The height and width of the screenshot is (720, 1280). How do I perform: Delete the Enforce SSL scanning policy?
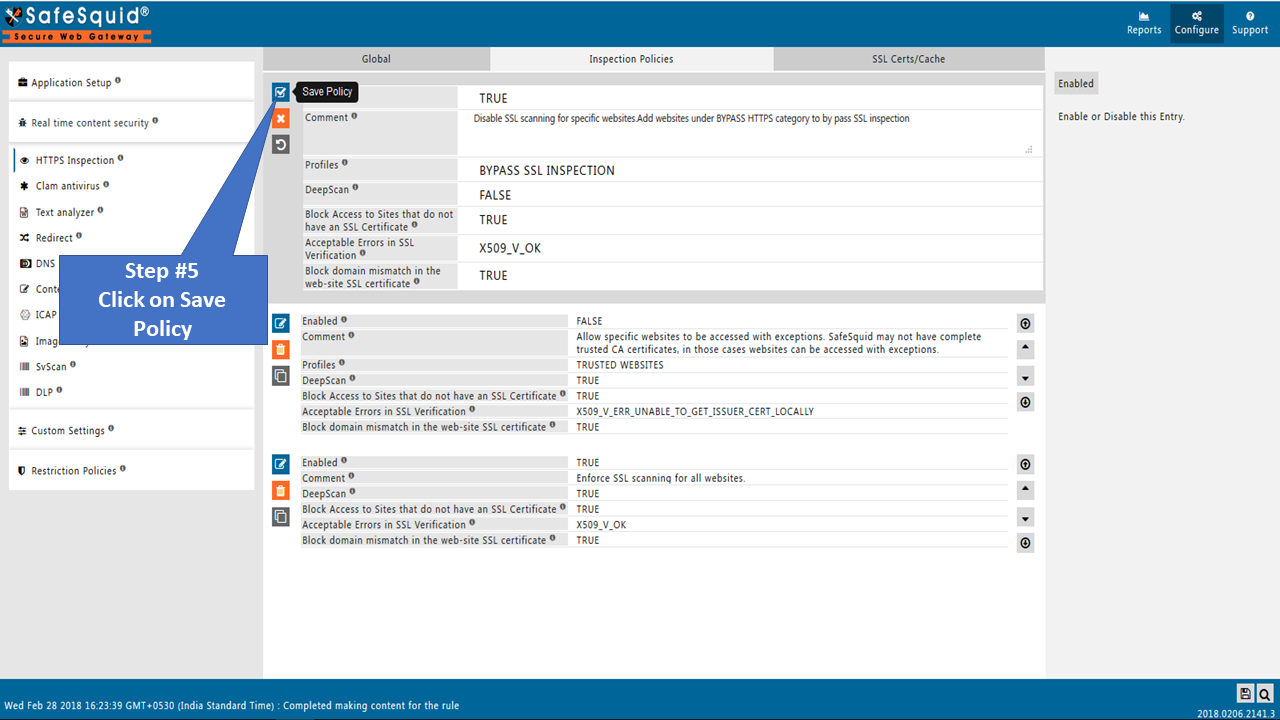281,490
